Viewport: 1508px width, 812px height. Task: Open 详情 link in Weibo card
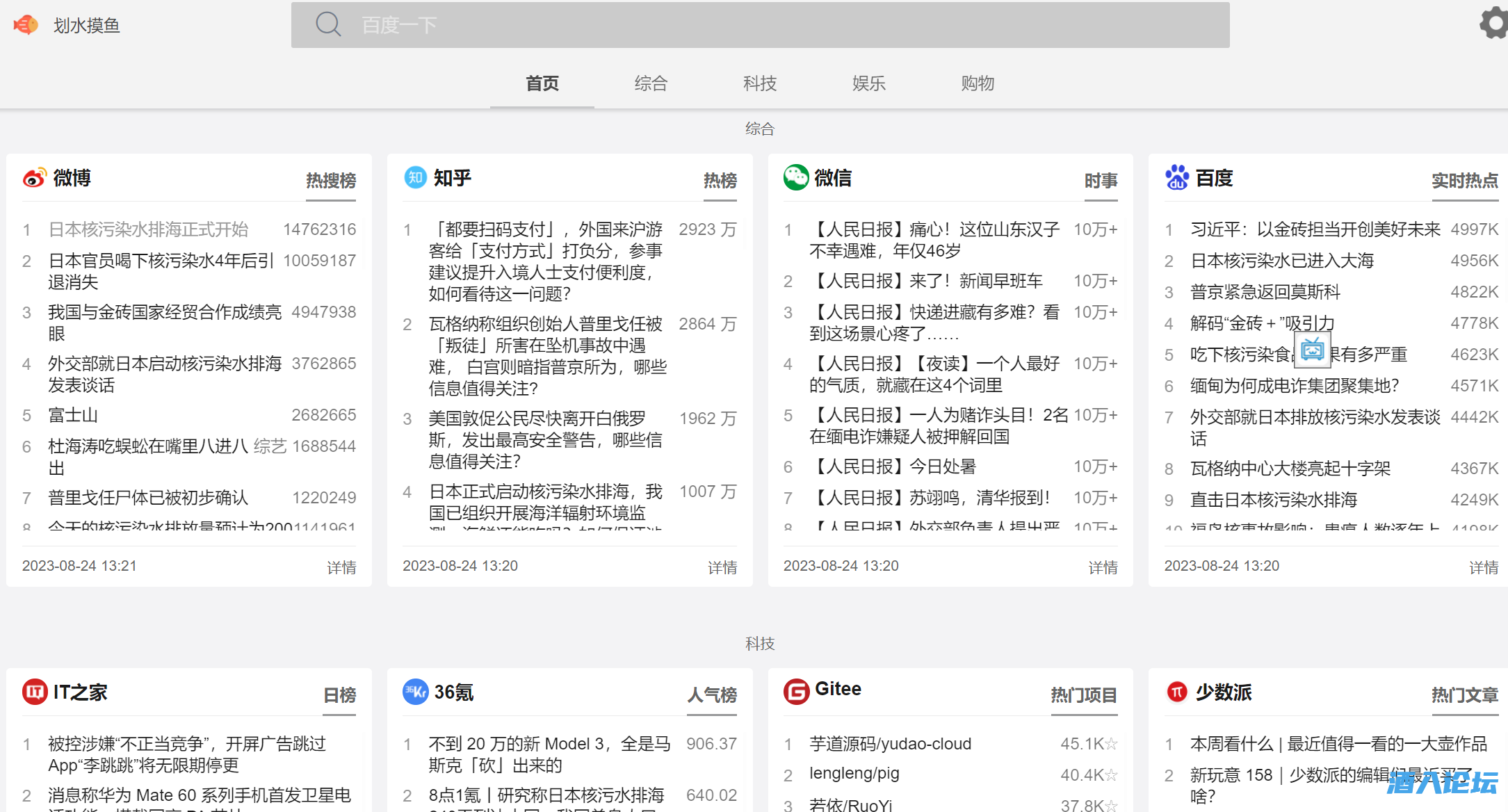341,567
